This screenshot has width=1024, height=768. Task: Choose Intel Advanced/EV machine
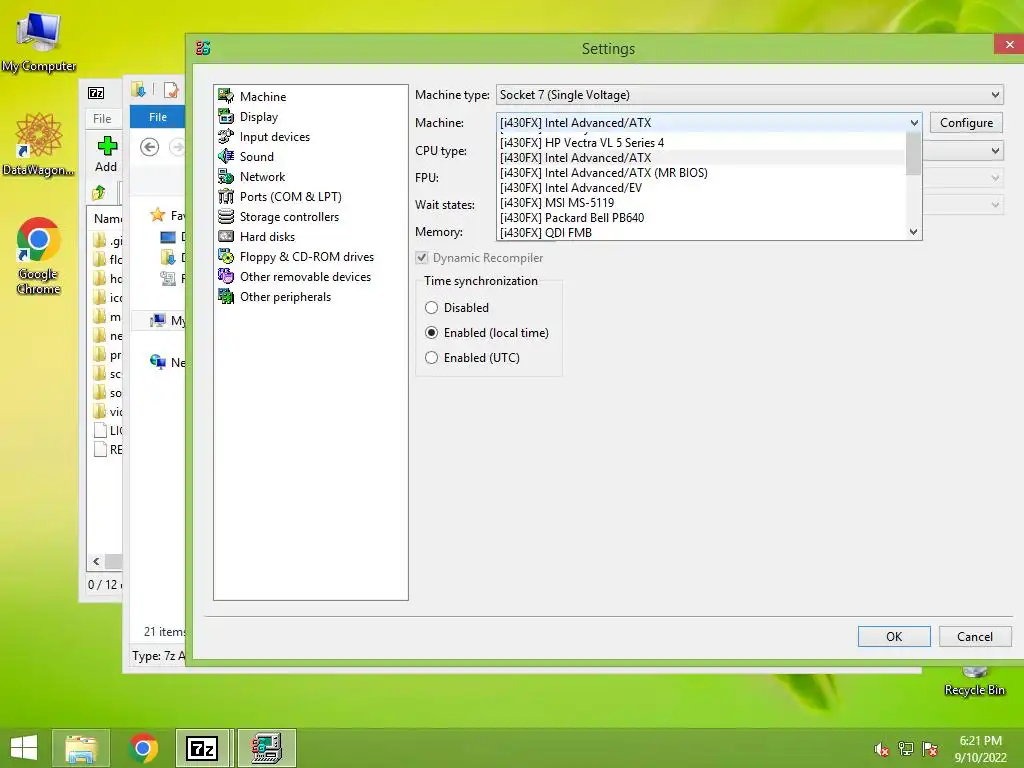(703, 188)
